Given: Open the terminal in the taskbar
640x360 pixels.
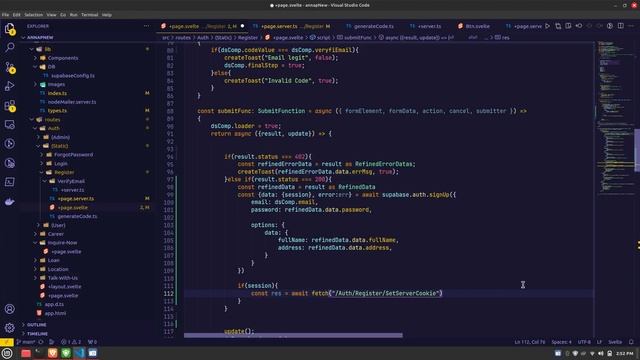Looking at the screenshot, I should click(x=39, y=353).
